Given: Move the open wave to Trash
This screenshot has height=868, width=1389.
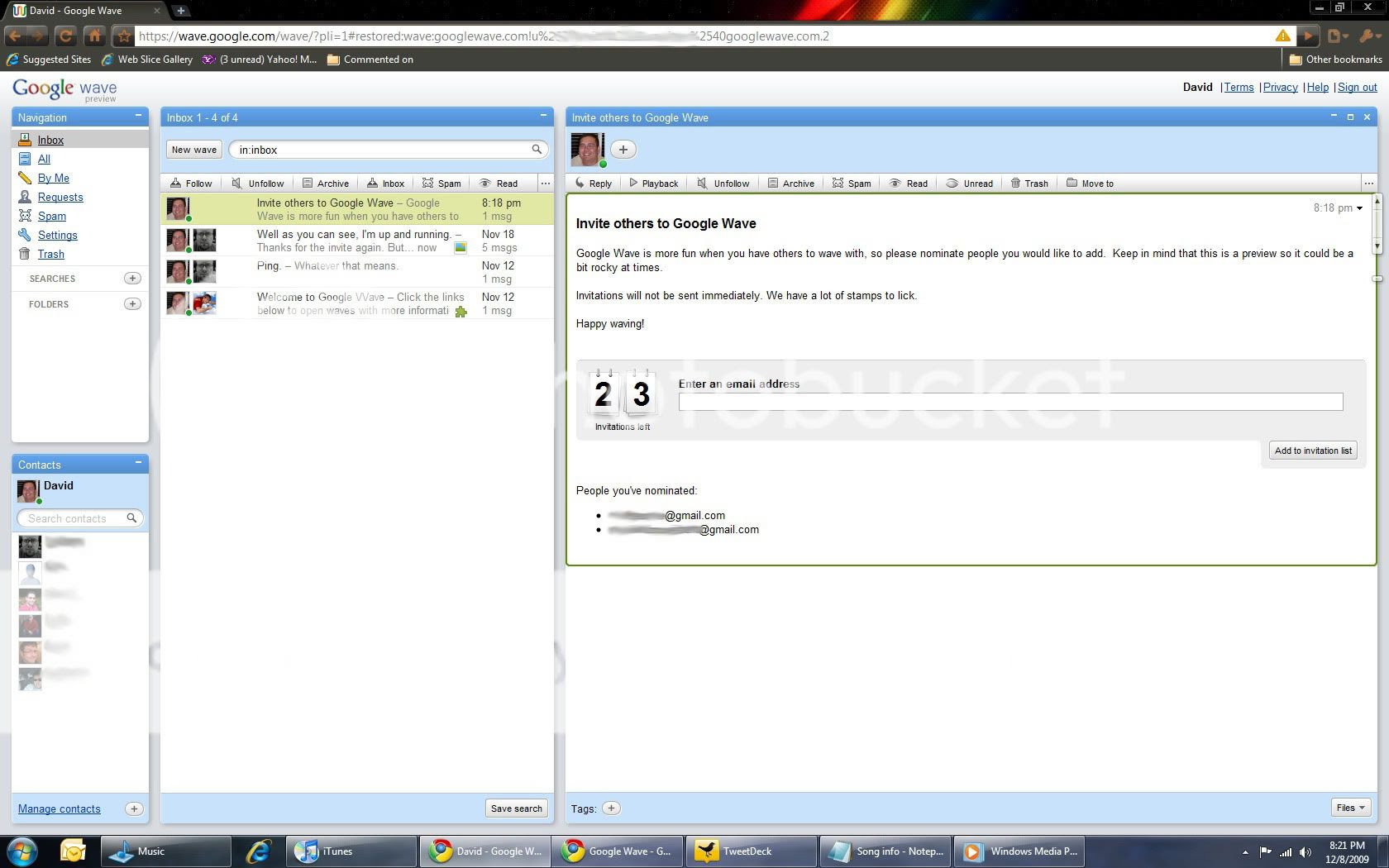Looking at the screenshot, I should (1029, 184).
